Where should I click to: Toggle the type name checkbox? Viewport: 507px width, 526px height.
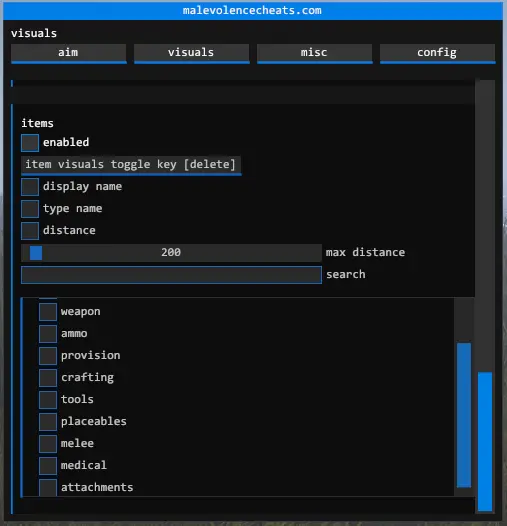tap(30, 209)
